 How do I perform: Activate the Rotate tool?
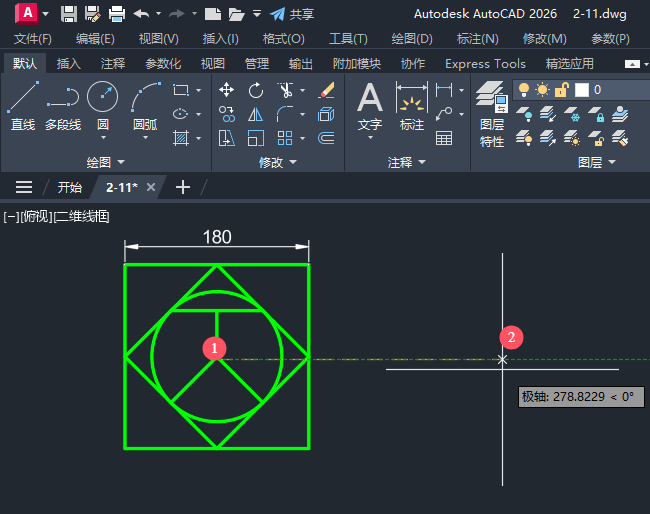click(256, 90)
